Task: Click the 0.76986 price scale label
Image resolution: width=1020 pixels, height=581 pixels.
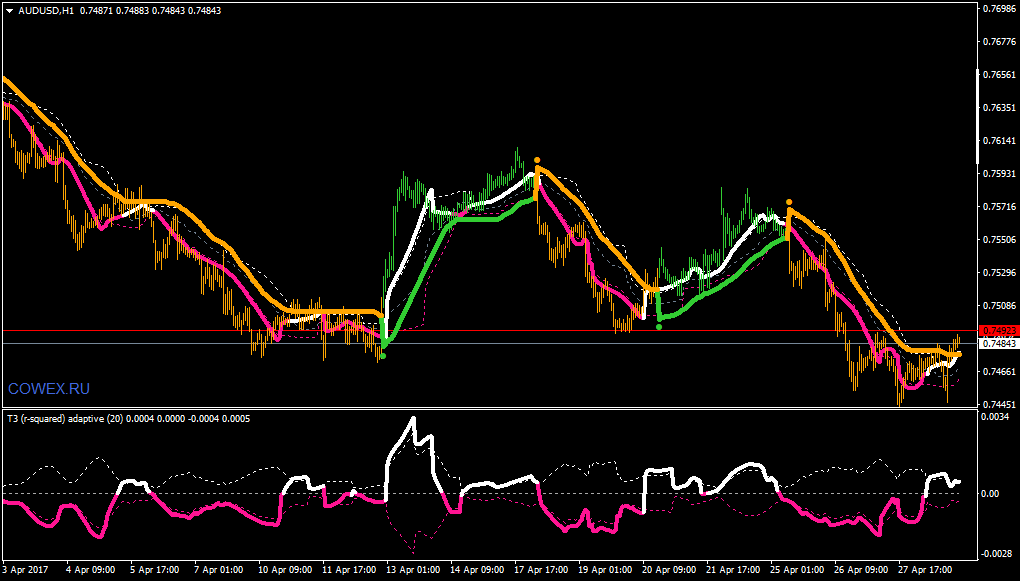Action: pyautogui.click(x=999, y=8)
